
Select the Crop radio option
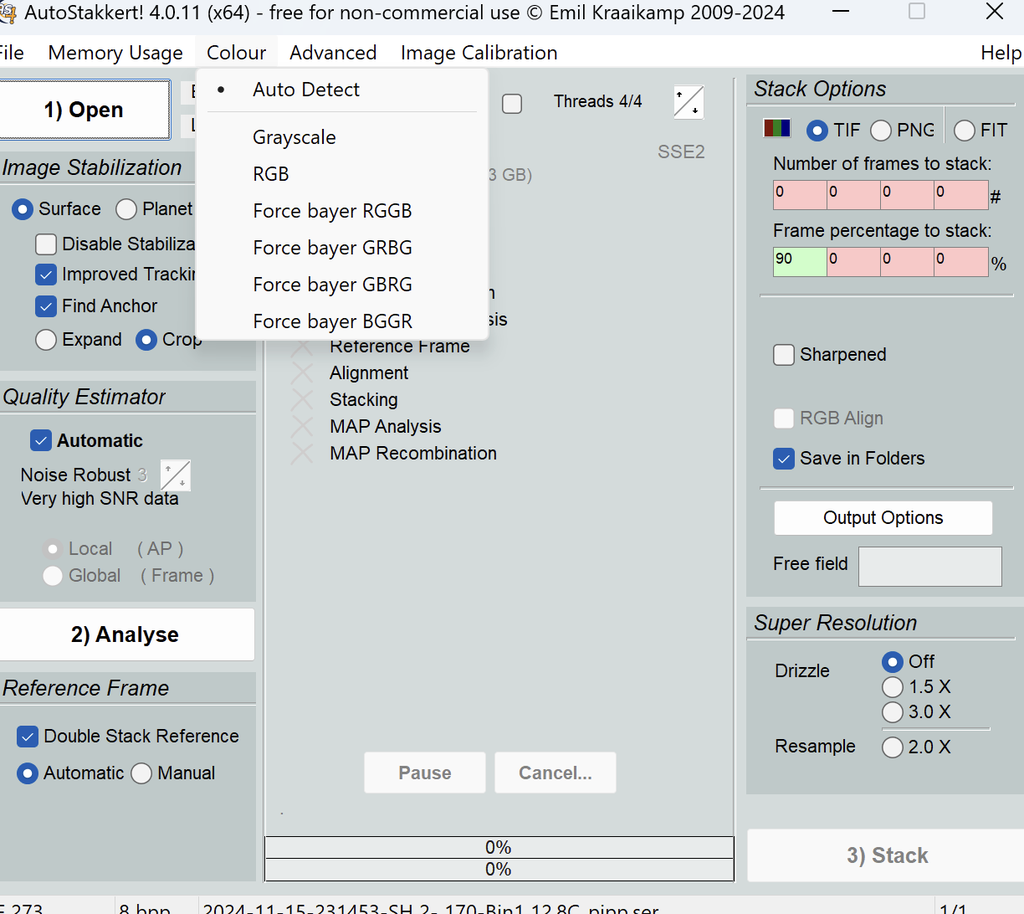pos(146,339)
